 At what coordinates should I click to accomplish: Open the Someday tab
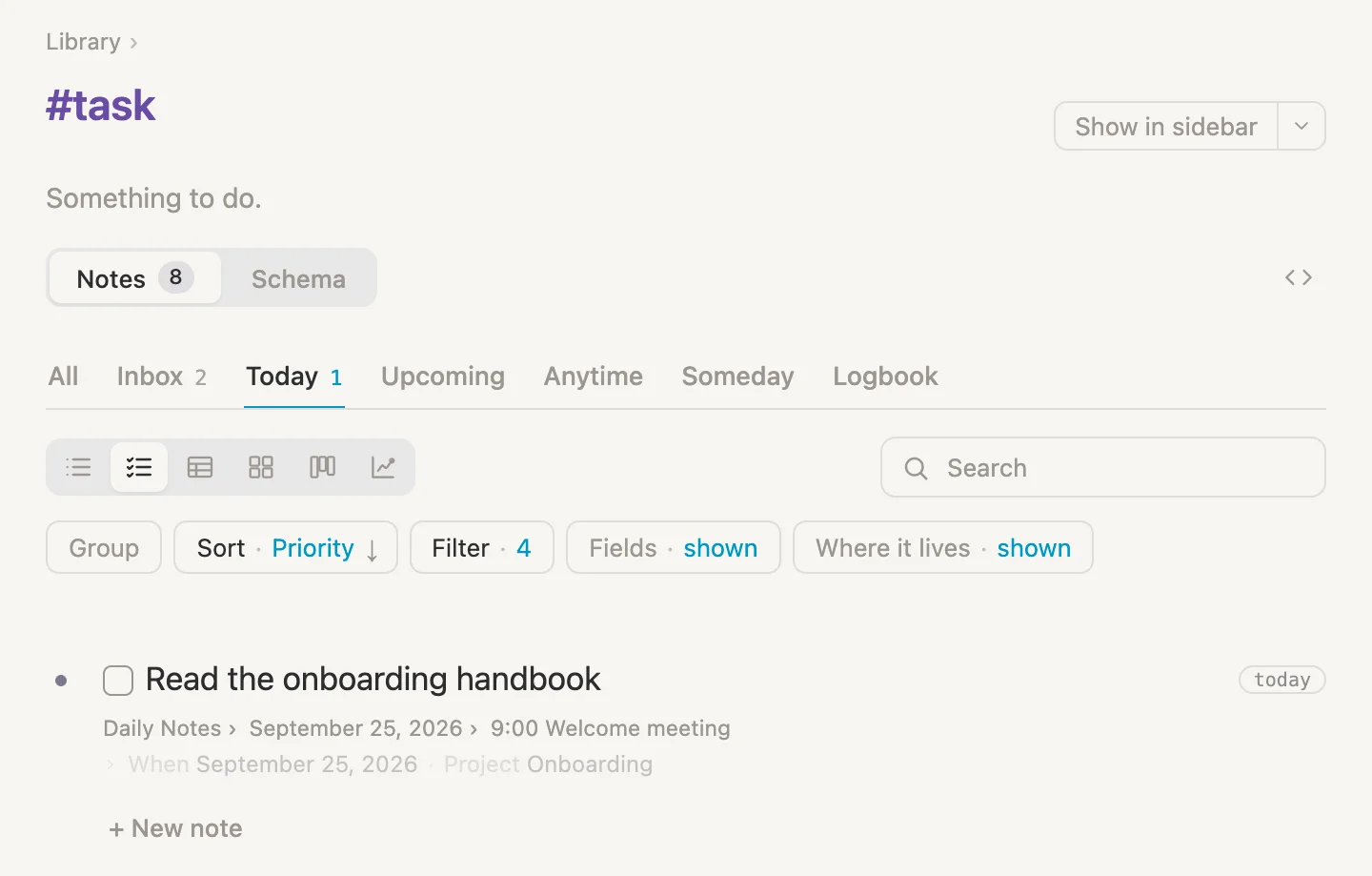(737, 377)
